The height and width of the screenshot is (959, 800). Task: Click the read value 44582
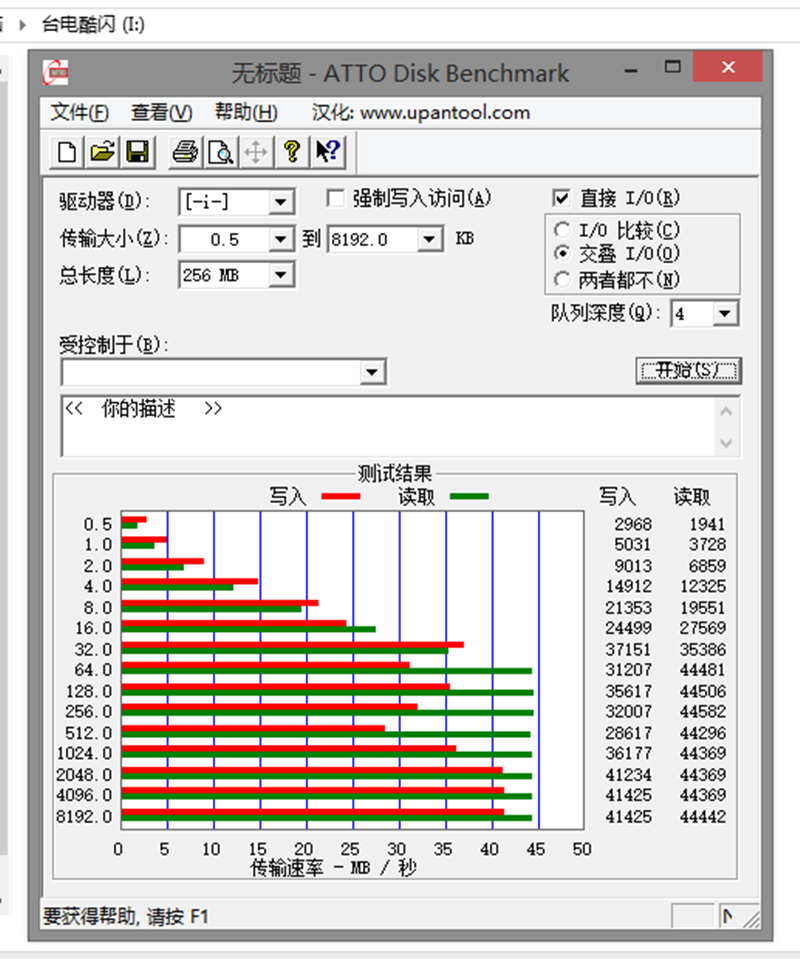pyautogui.click(x=703, y=711)
